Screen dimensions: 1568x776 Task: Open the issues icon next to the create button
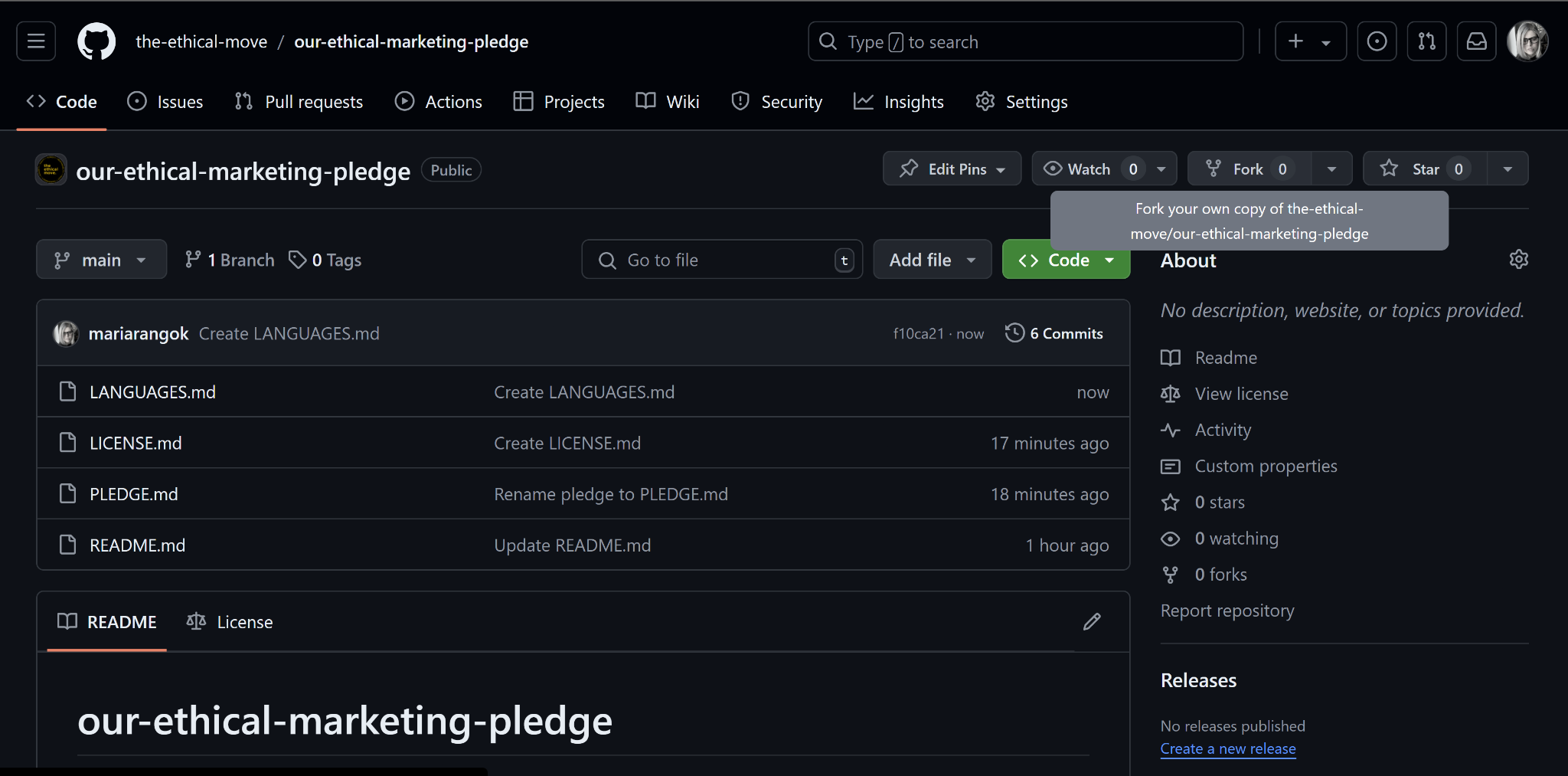click(1377, 41)
